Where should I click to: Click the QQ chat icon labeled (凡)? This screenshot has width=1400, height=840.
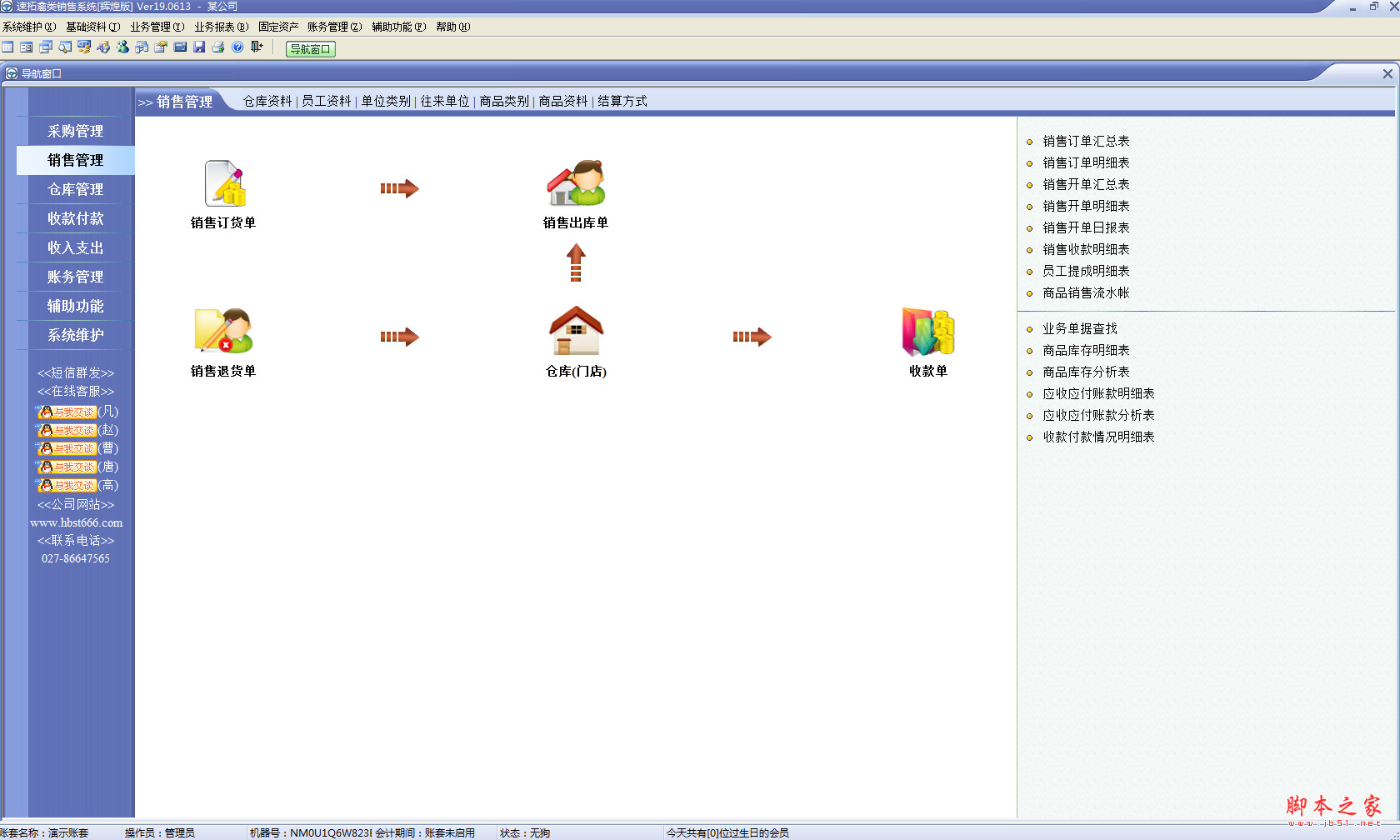pos(67,412)
